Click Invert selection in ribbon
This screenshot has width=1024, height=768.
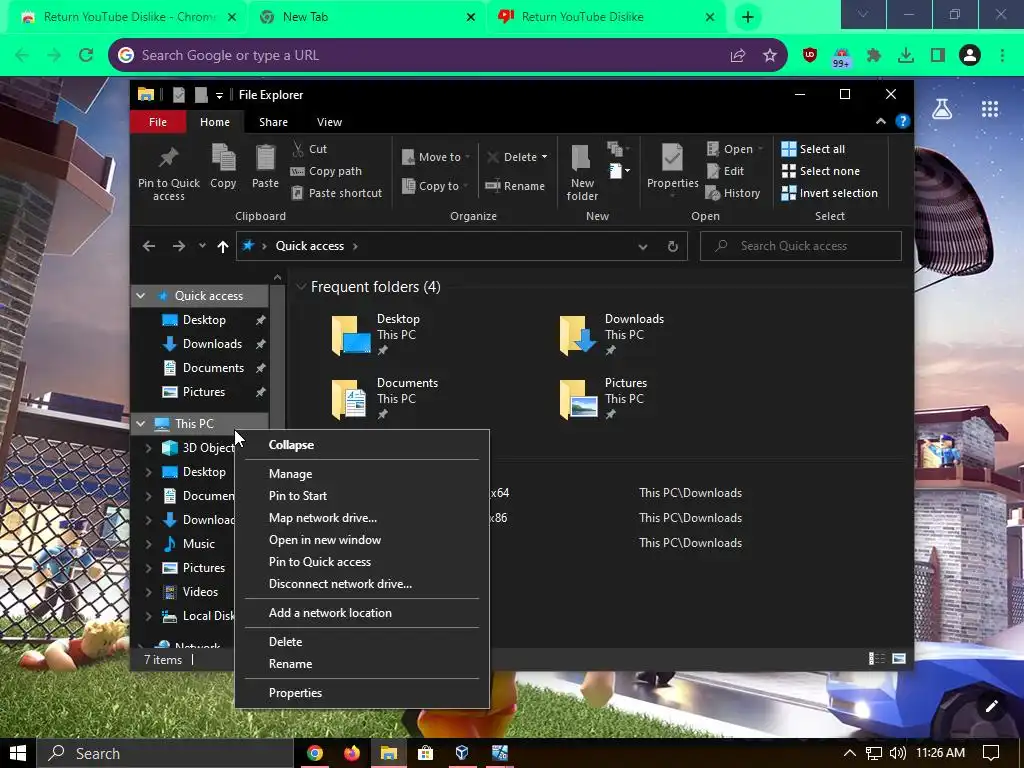pyautogui.click(x=829, y=193)
